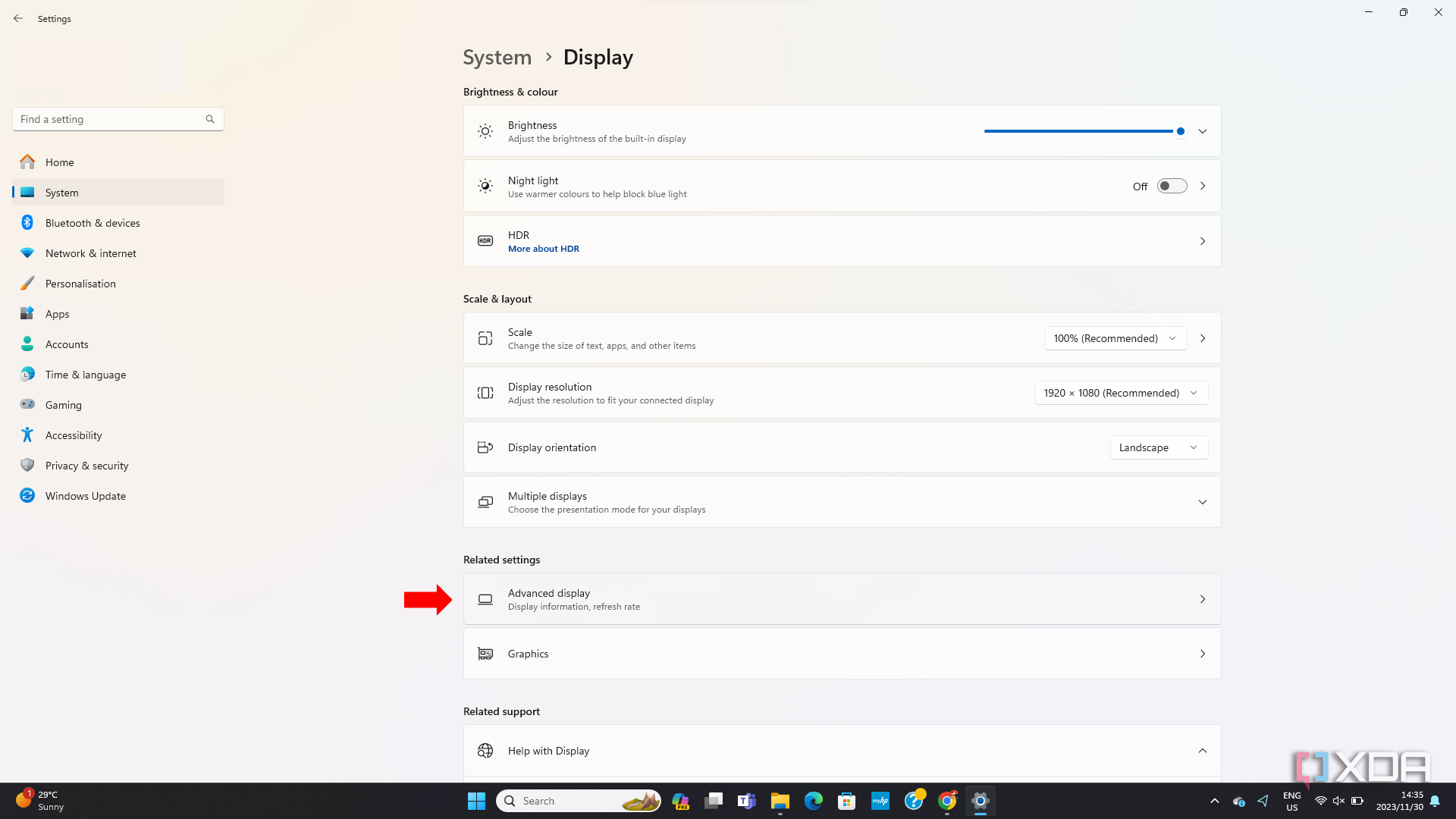The width and height of the screenshot is (1456, 819).
Task: Open the myHP app on taskbar
Action: tap(880, 801)
